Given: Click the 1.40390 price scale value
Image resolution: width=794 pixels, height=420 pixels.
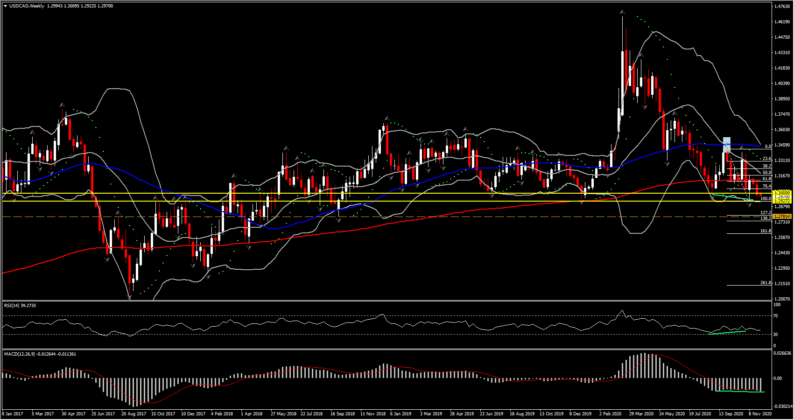Looking at the screenshot, I should click(x=782, y=83).
